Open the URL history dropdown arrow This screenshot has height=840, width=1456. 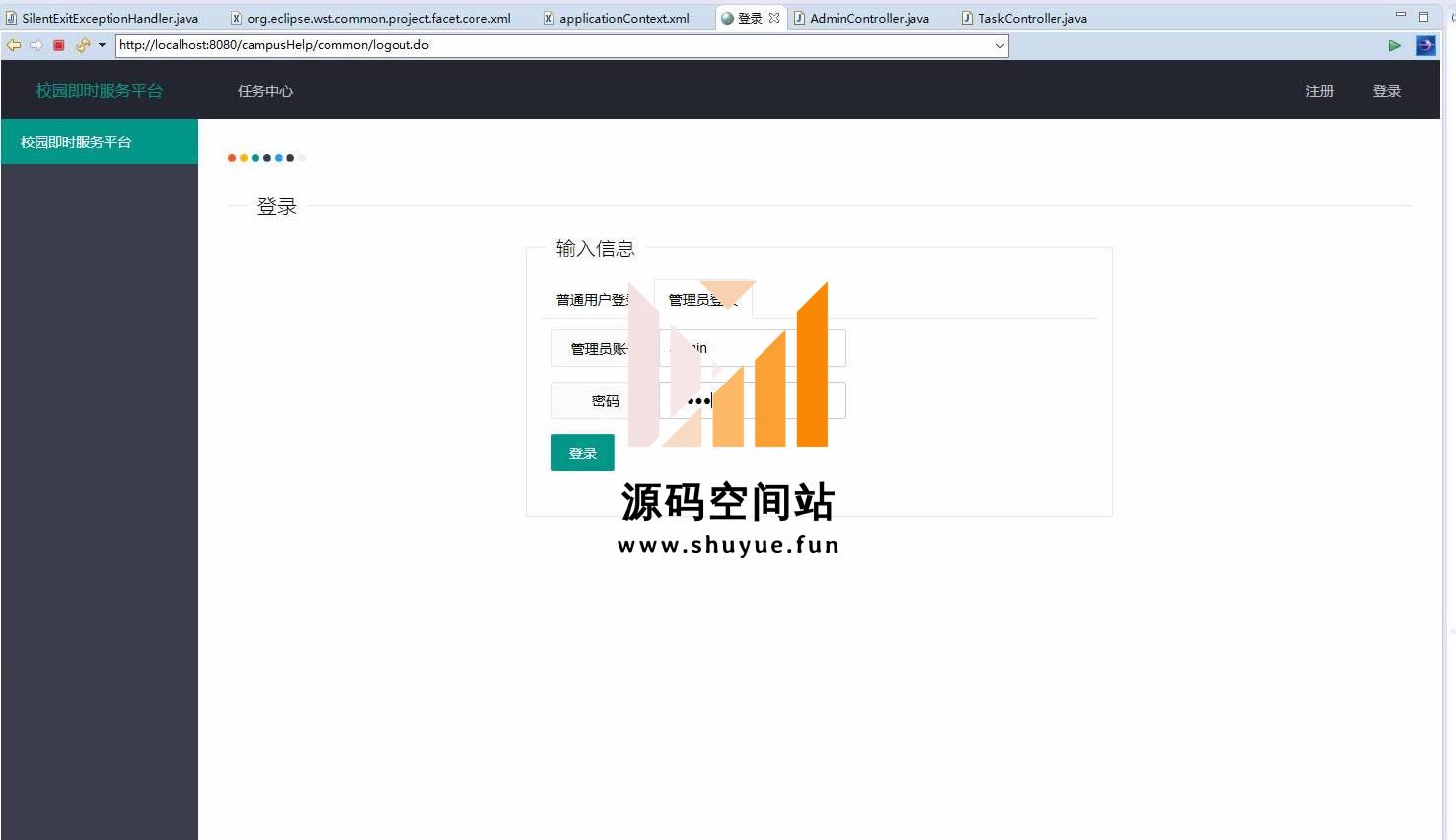[999, 45]
